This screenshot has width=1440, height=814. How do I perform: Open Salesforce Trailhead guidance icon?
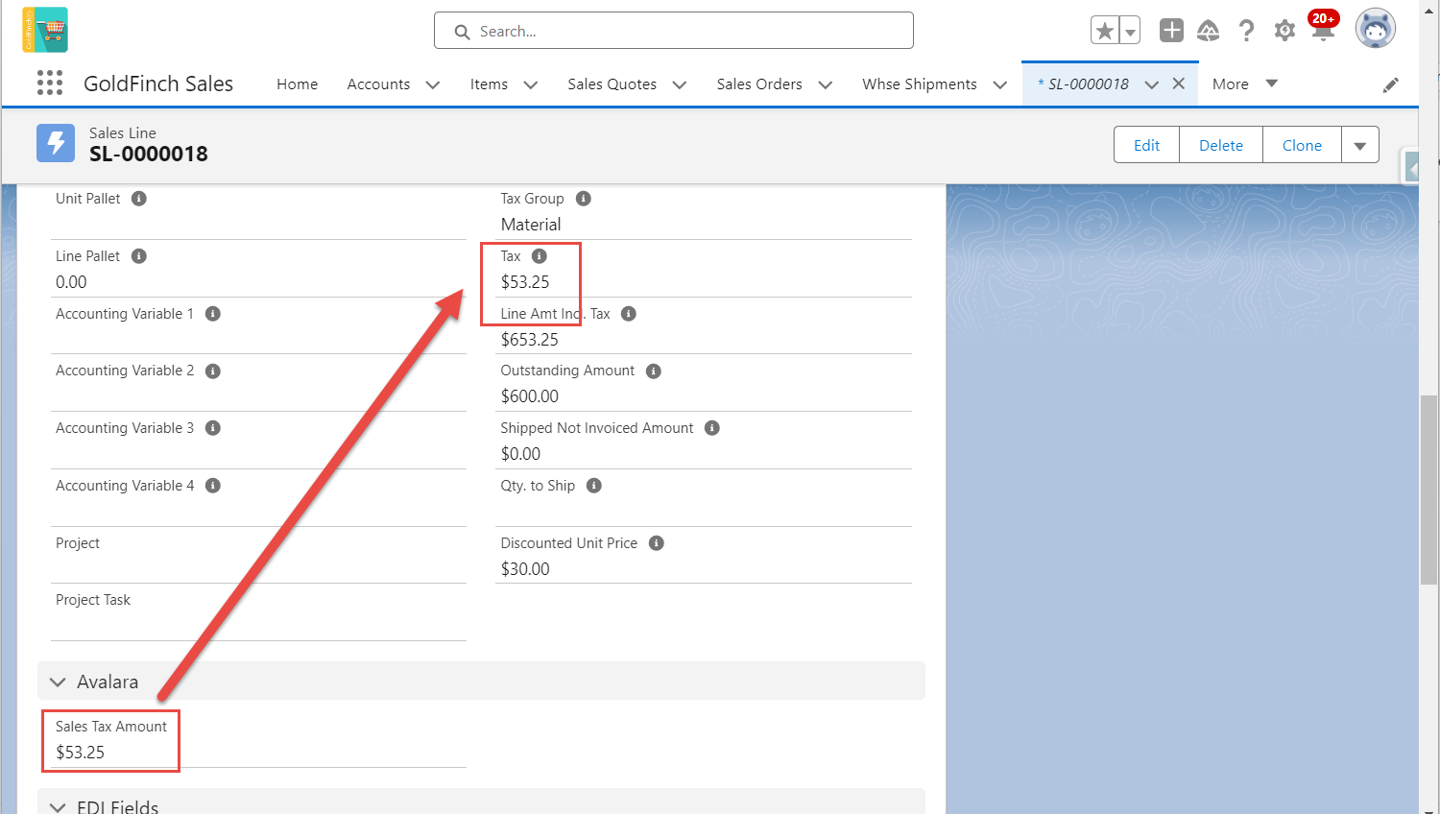pos(1208,31)
